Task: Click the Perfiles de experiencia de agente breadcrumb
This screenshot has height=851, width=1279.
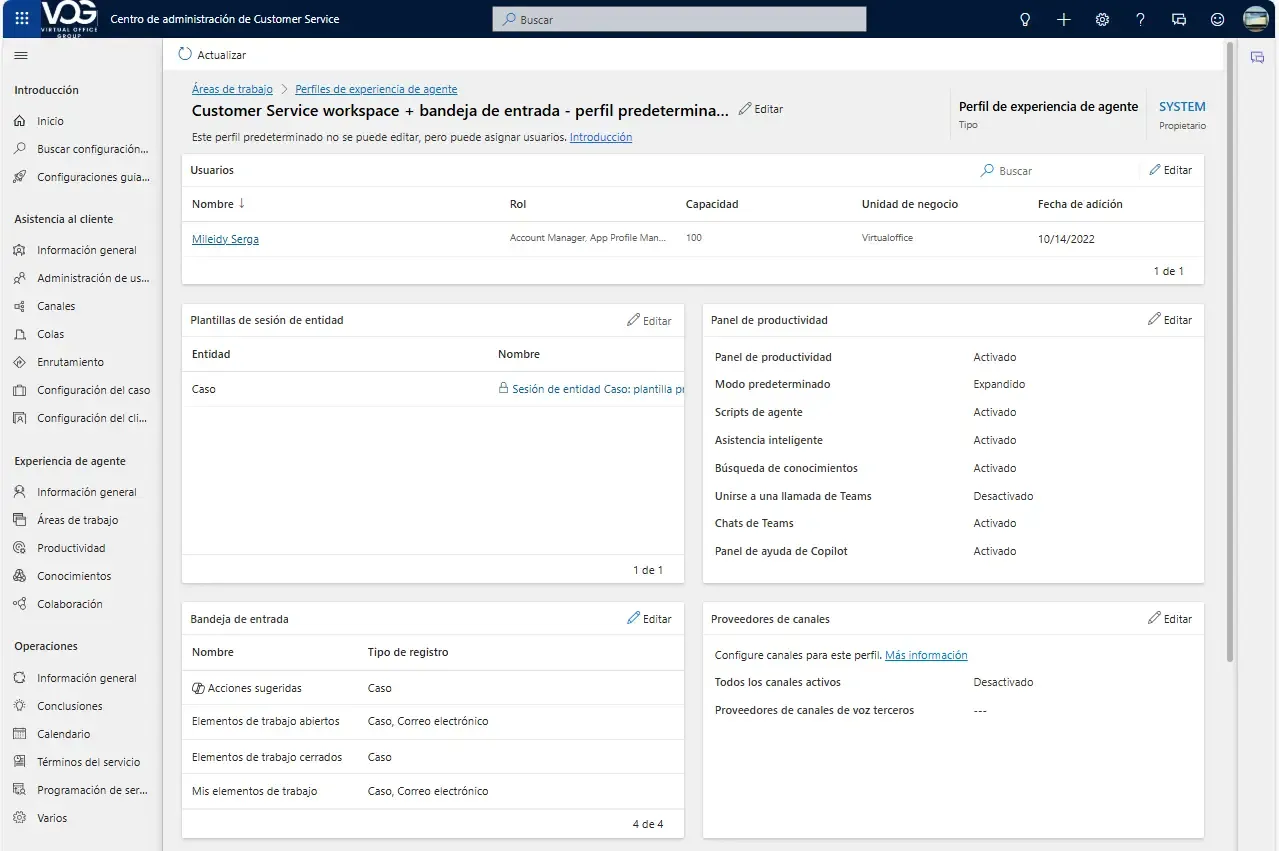Action: coord(376,89)
